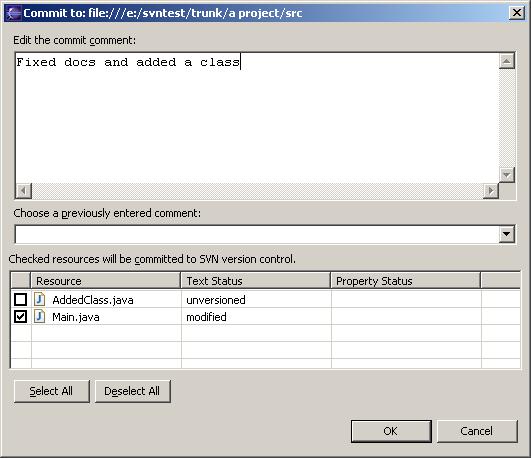Click the Main.java file icon
The height and width of the screenshot is (458, 531).
click(40, 316)
